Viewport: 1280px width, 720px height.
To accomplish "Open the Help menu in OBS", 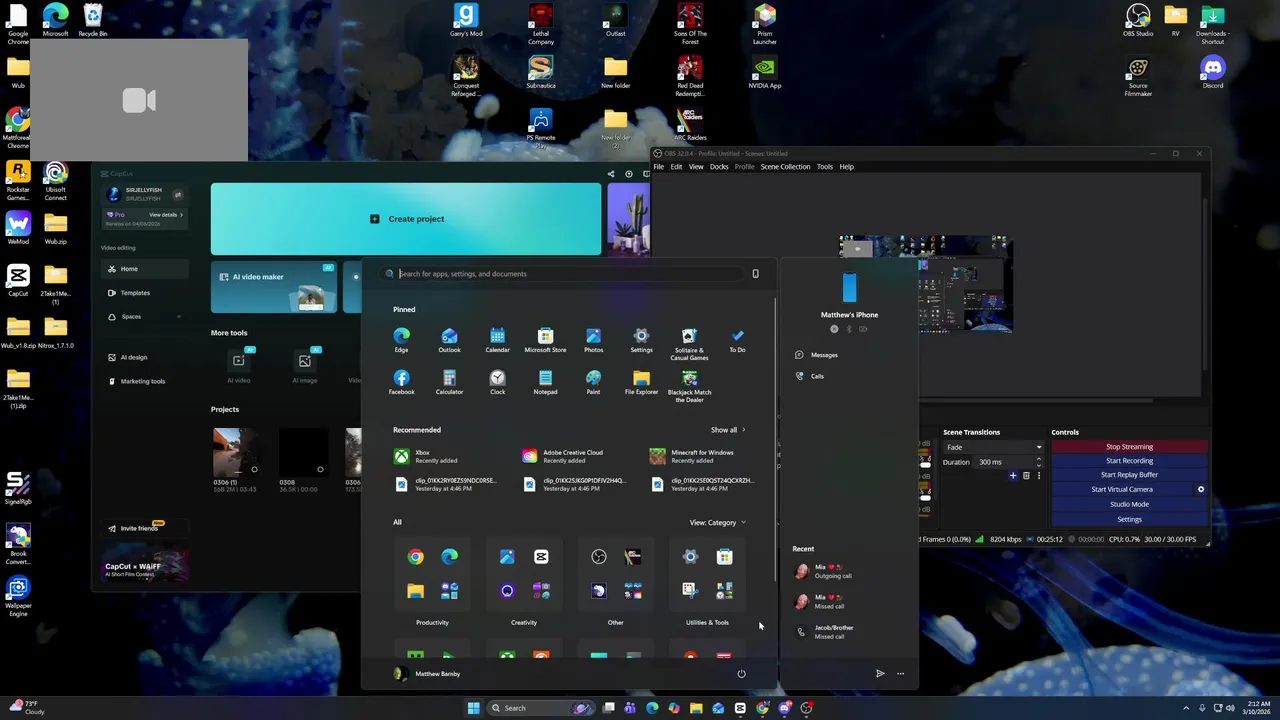I will coord(846,167).
